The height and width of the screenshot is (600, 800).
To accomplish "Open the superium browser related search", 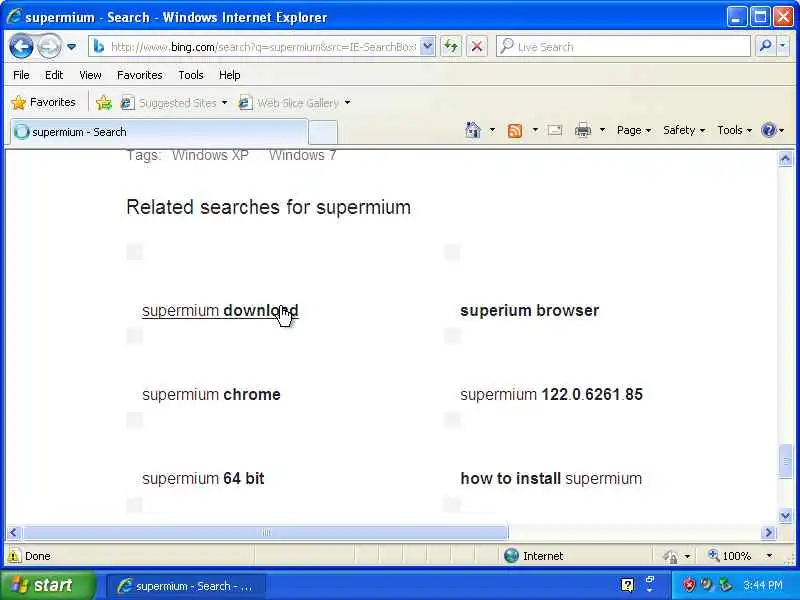I will tap(530, 310).
